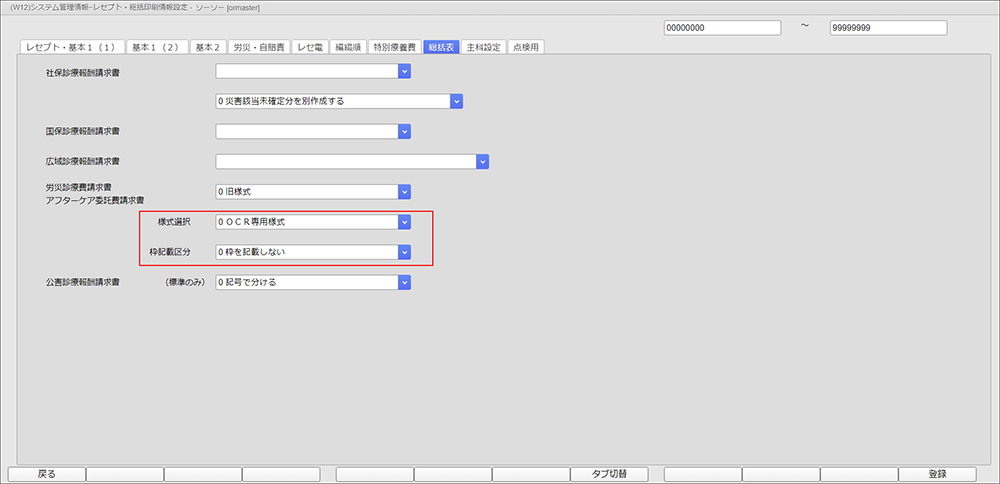Image resolution: width=1000 pixels, height=484 pixels.
Task: Go to the レセ電 tab
Action: pos(310,47)
